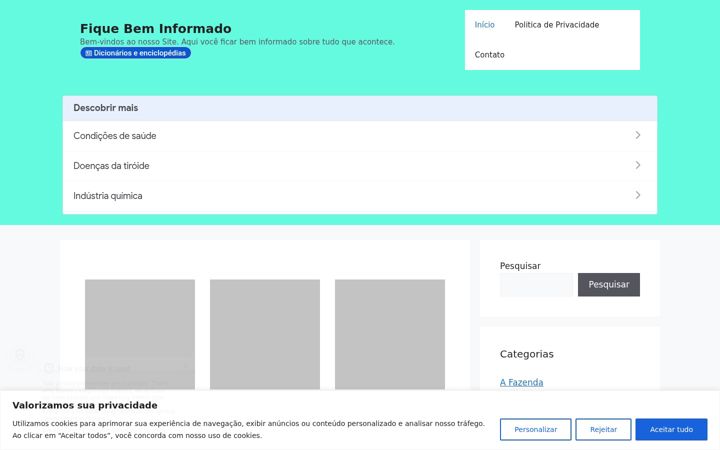Open the Condições de saúde row
This screenshot has height=450, width=720.
(x=360, y=135)
